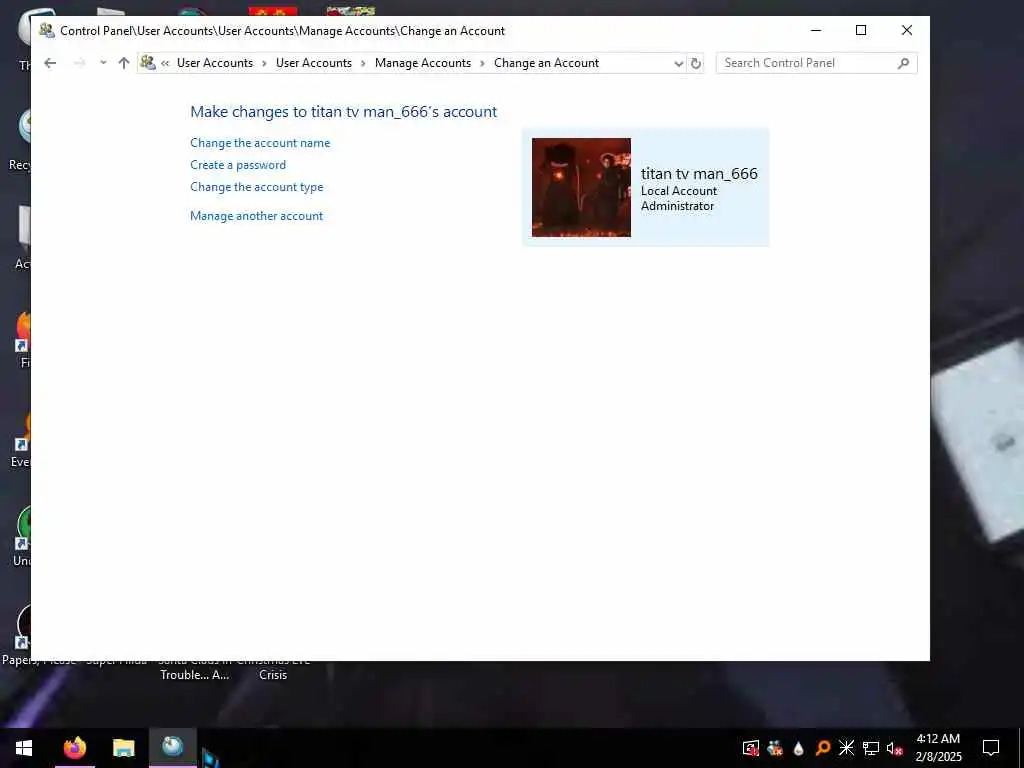Image resolution: width=1024 pixels, height=768 pixels.
Task: Select the Trouble... A... desktop shortcut
Action: [195, 668]
